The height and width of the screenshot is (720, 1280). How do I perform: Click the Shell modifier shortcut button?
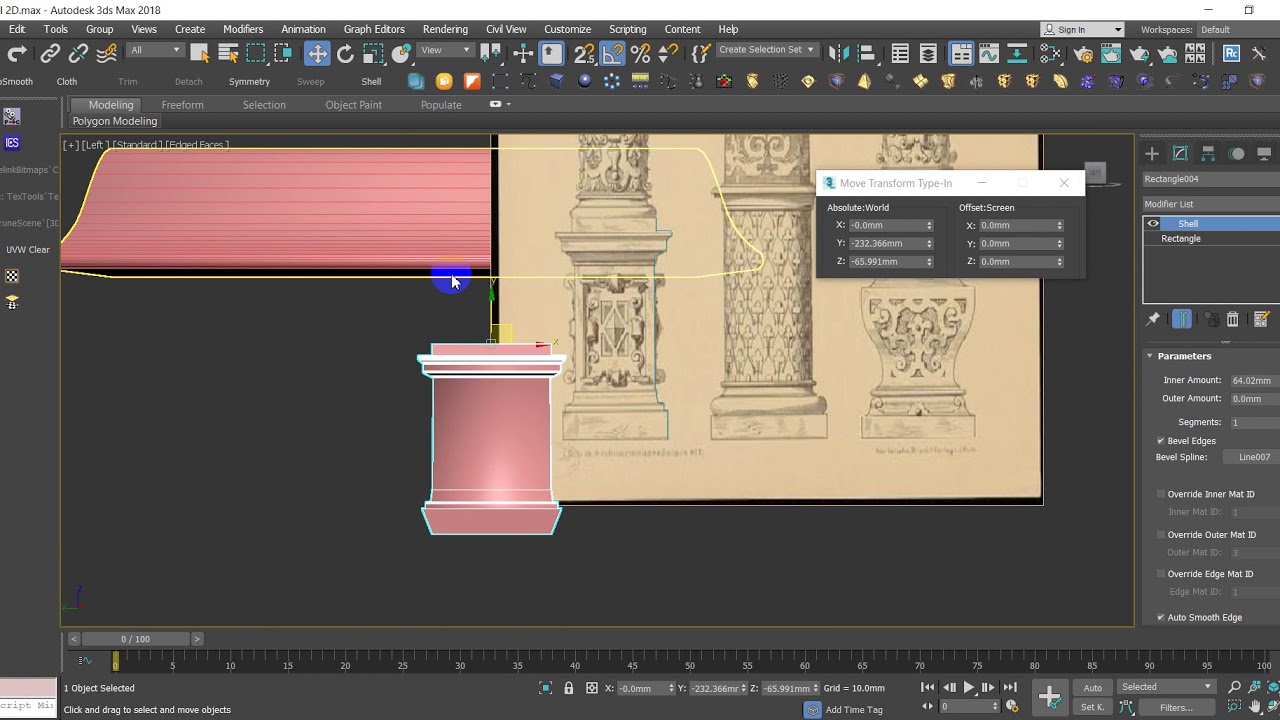[371, 82]
